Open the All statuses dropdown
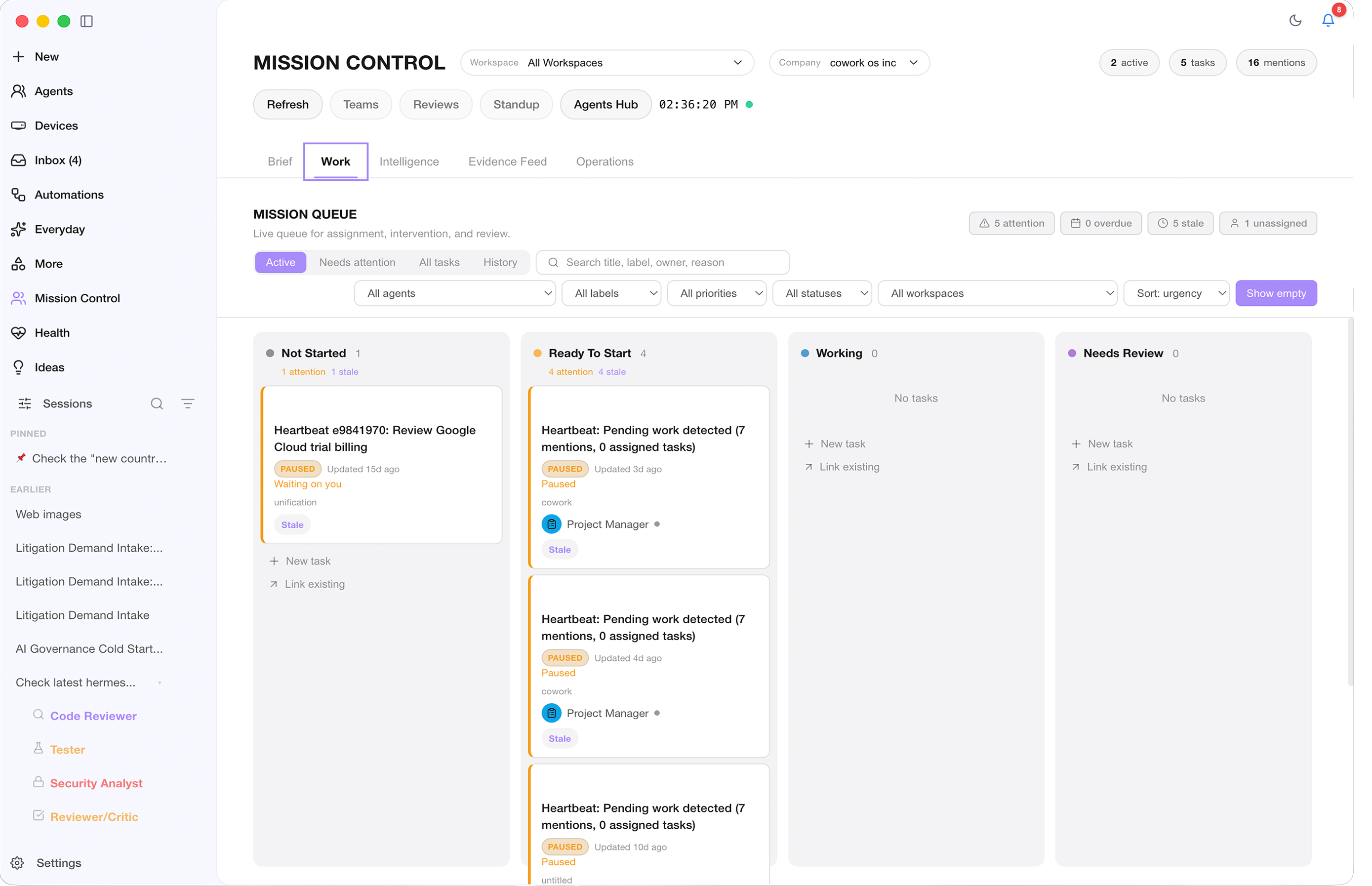The image size is (1372, 886). click(x=821, y=293)
